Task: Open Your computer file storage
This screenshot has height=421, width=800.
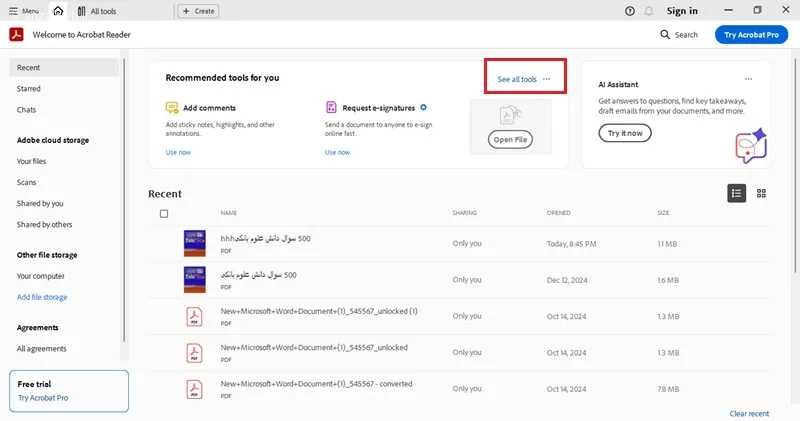Action: 41,276
